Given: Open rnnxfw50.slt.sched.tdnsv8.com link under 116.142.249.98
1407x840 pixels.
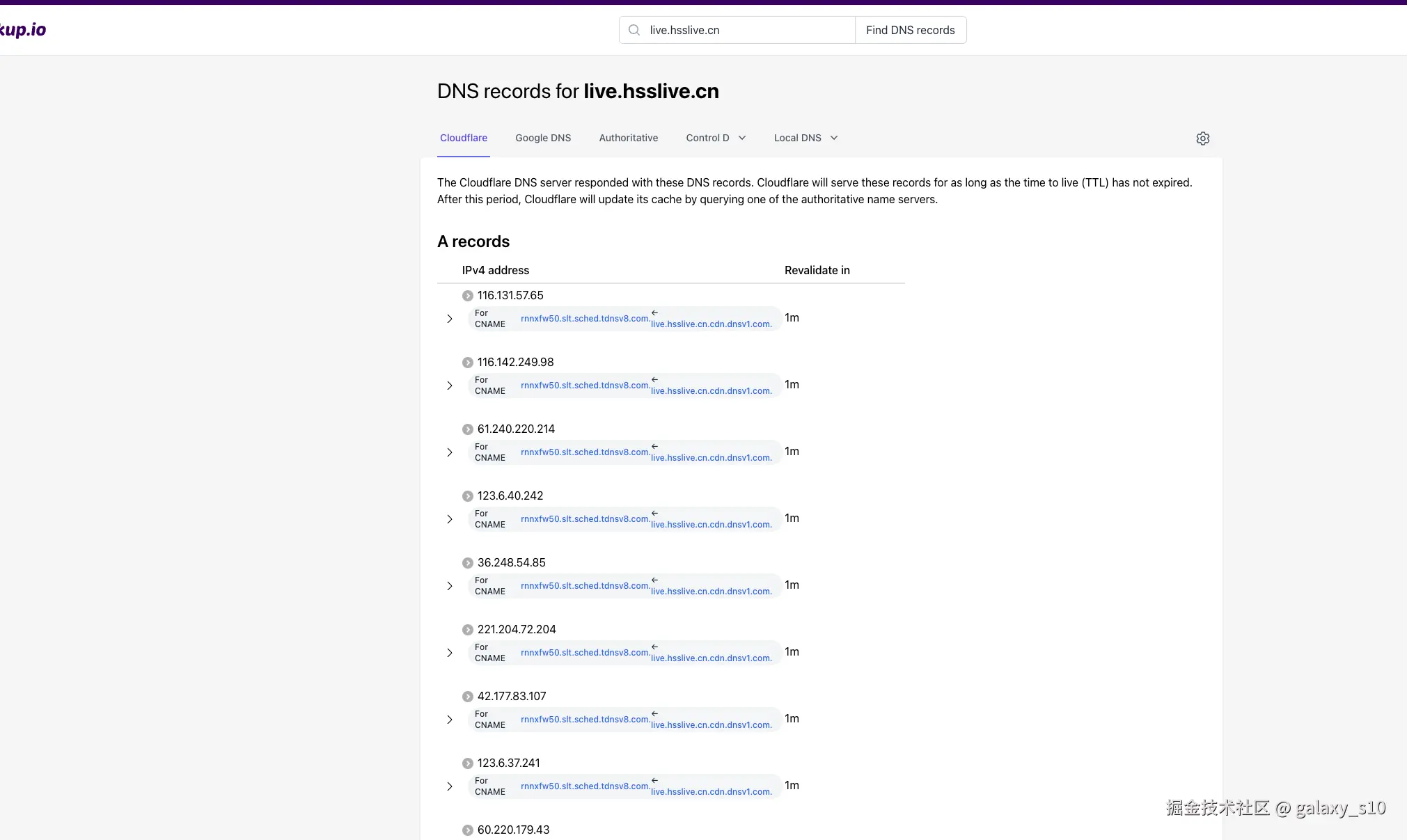Looking at the screenshot, I should [x=585, y=386].
